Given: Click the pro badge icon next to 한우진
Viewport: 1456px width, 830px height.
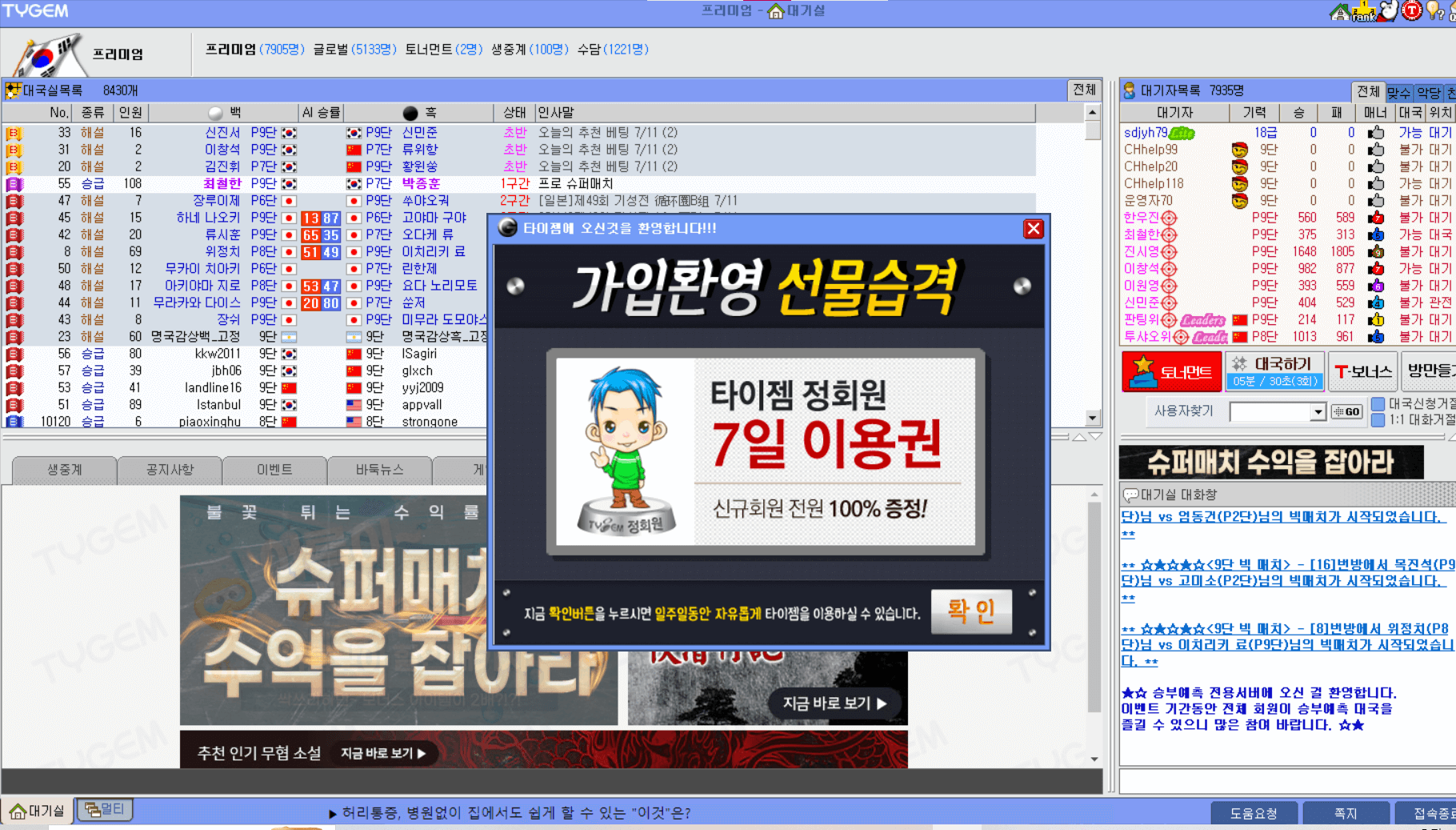Looking at the screenshot, I should click(x=1169, y=218).
